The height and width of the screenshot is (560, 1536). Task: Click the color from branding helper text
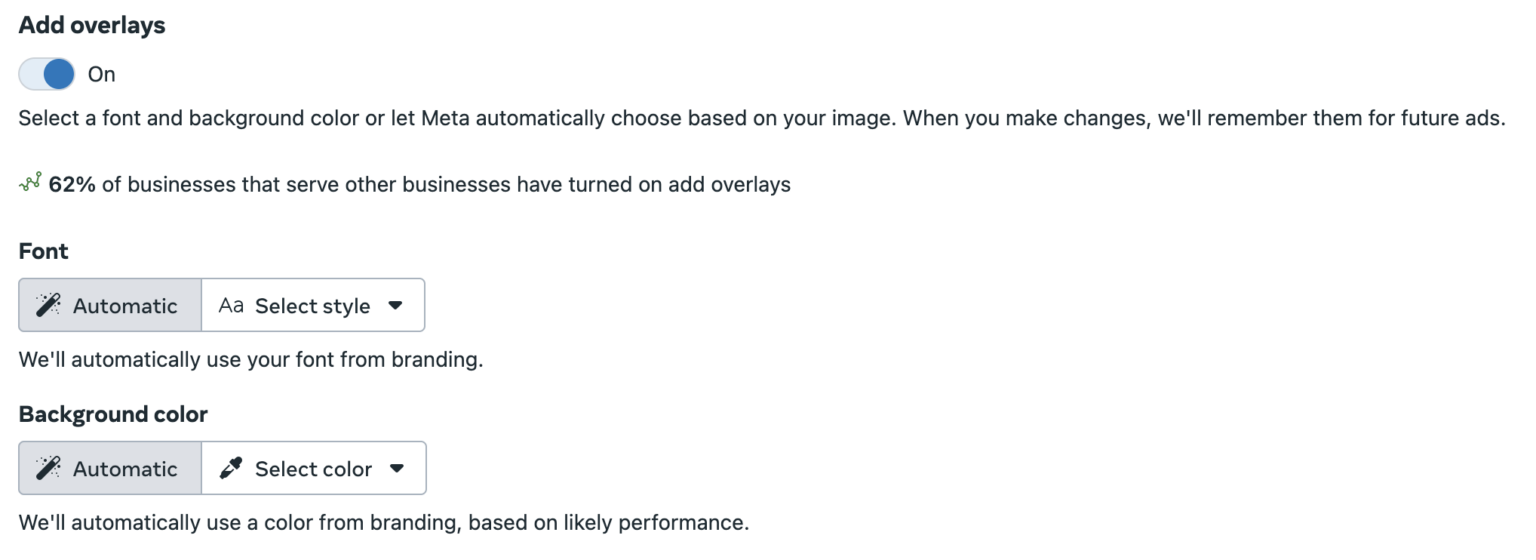pyautogui.click(x=384, y=522)
